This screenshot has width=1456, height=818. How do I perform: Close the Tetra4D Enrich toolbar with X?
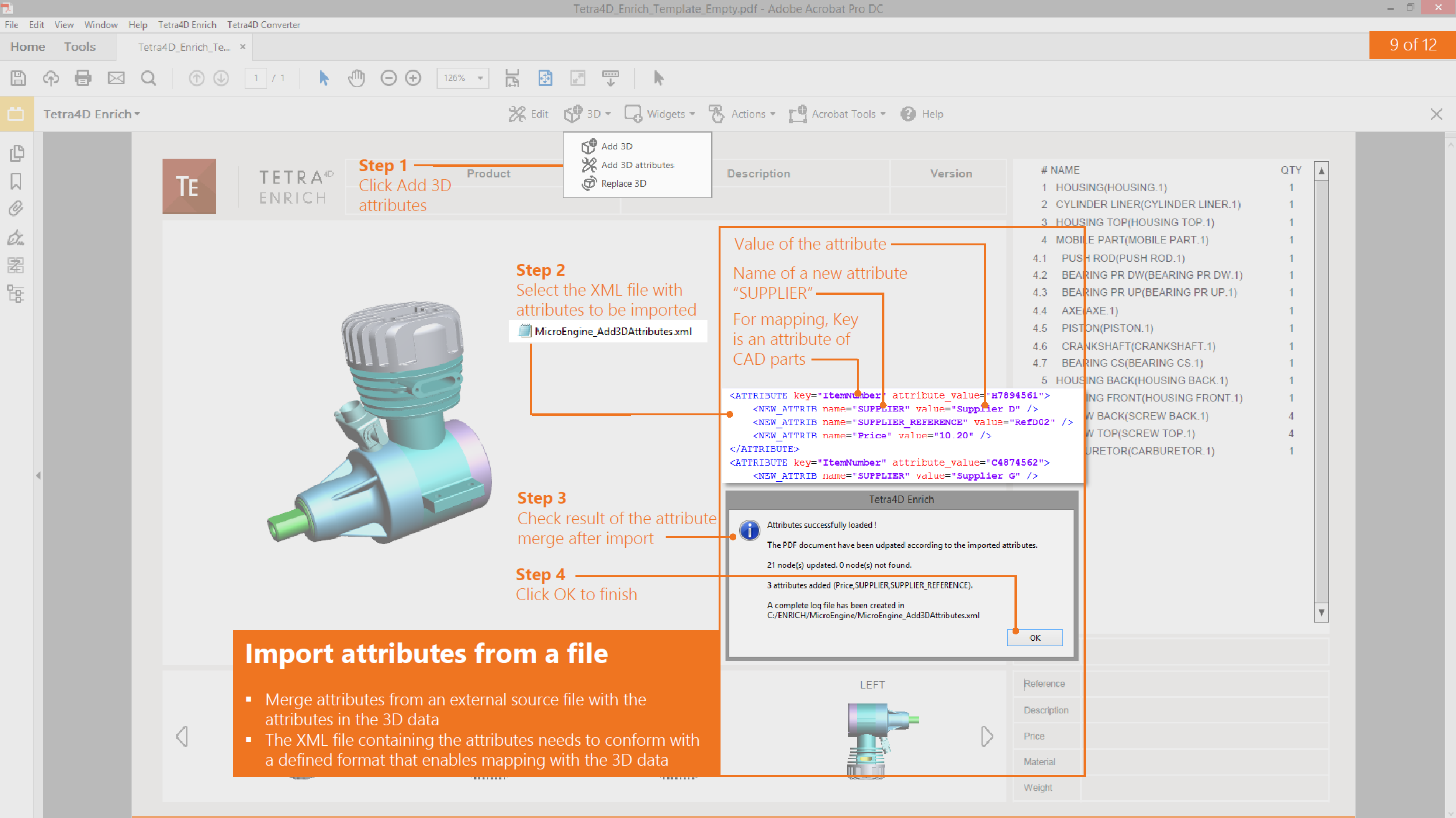(x=1436, y=114)
